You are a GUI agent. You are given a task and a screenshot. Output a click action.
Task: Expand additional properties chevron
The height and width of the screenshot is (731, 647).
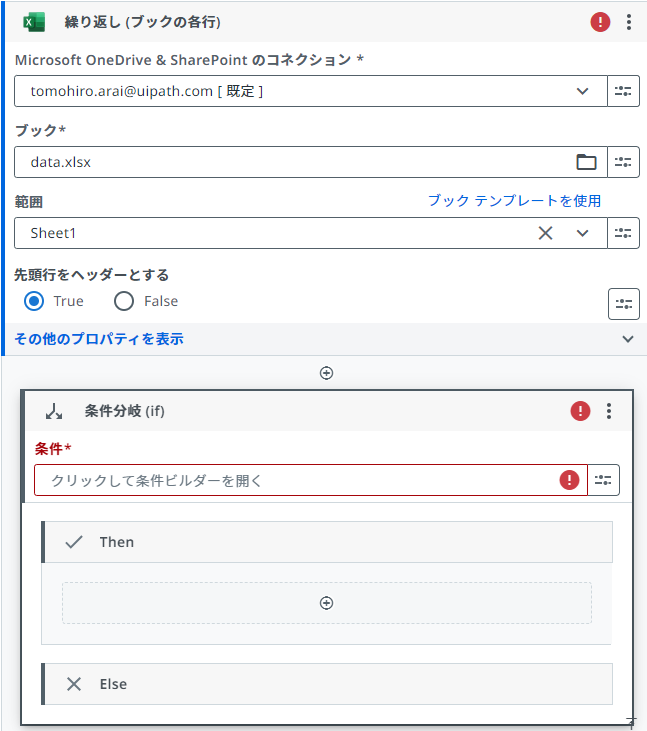click(x=628, y=339)
